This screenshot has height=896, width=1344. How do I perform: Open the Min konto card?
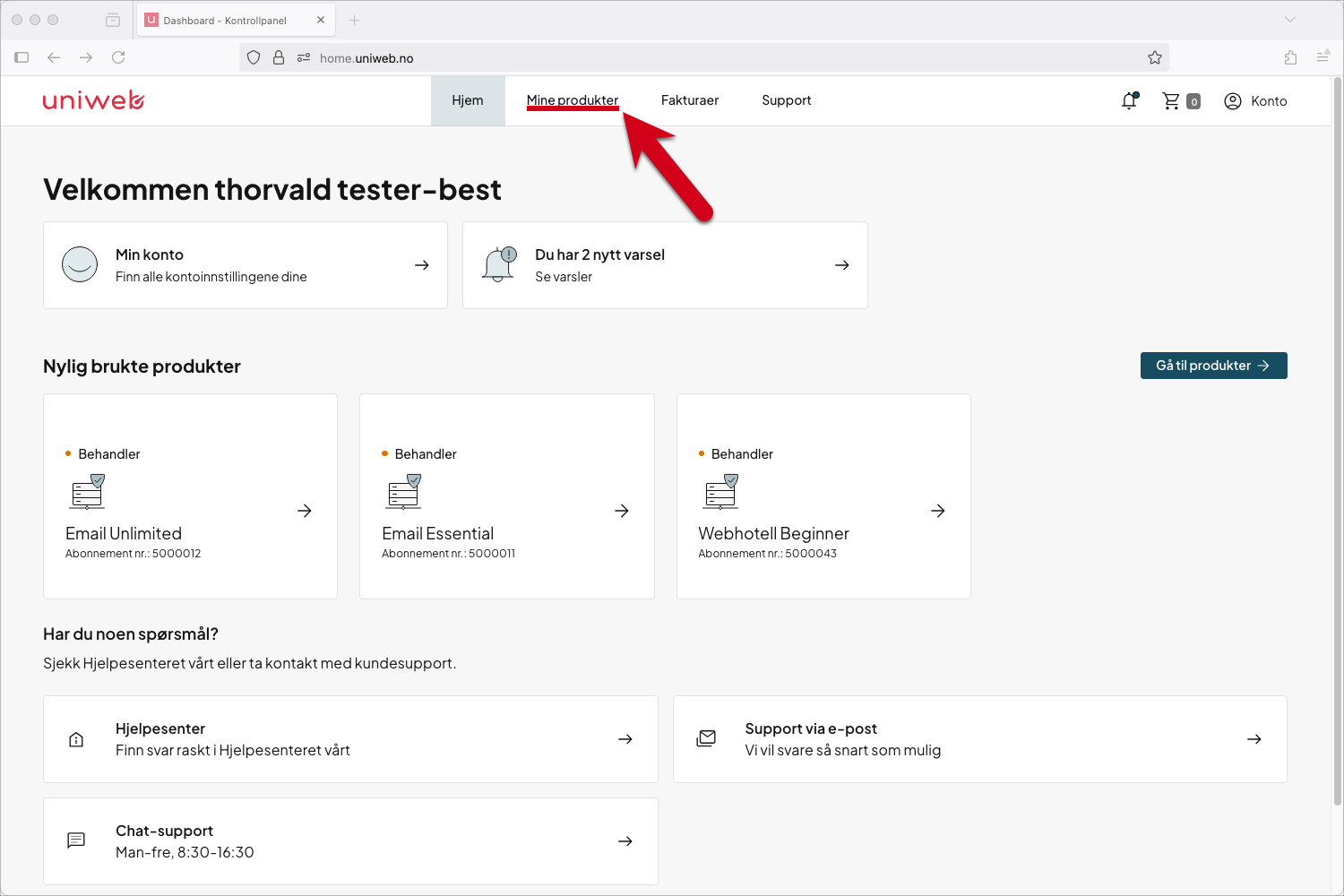pos(246,265)
